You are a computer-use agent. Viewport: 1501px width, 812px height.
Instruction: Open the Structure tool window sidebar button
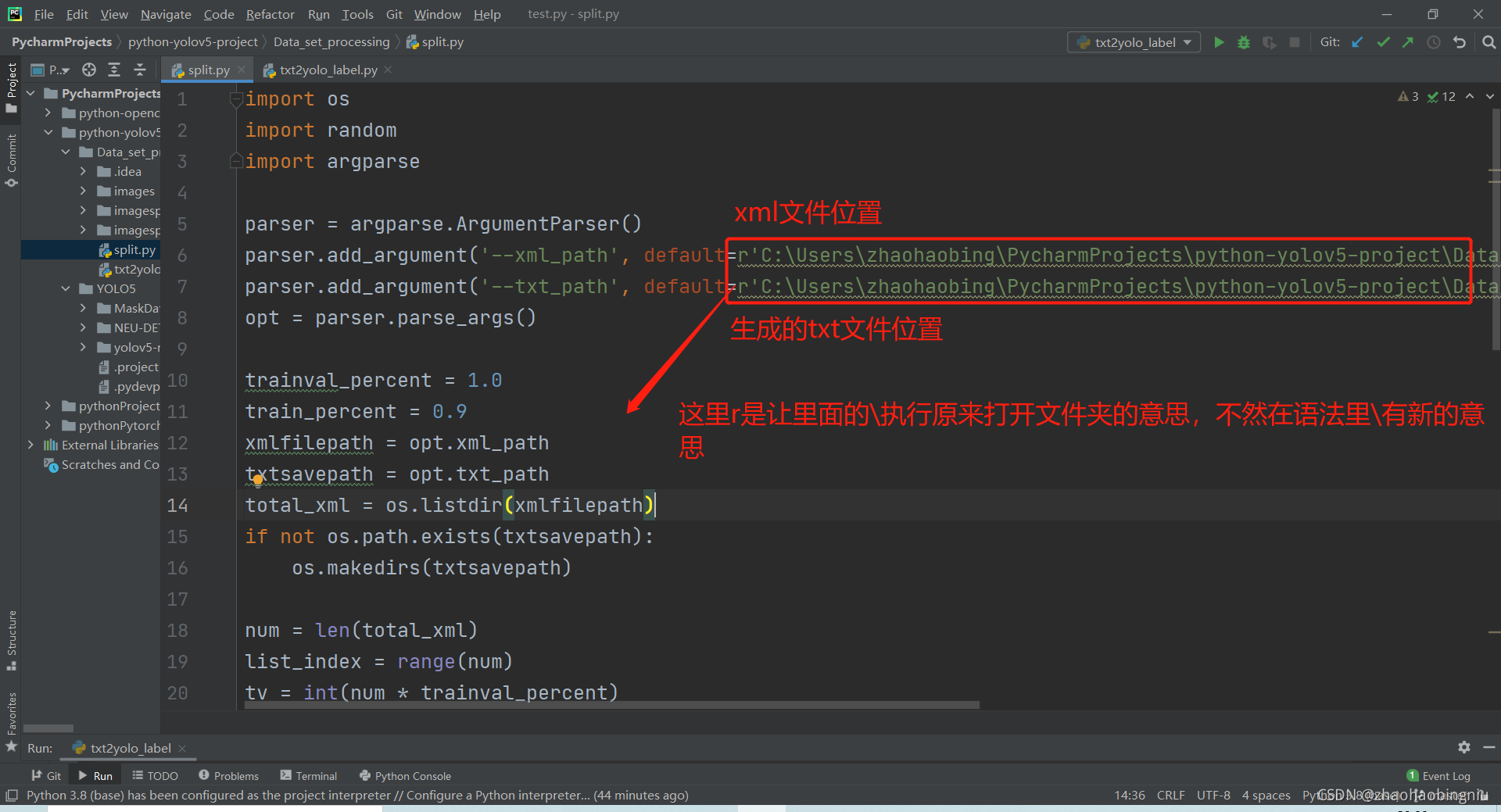11,640
